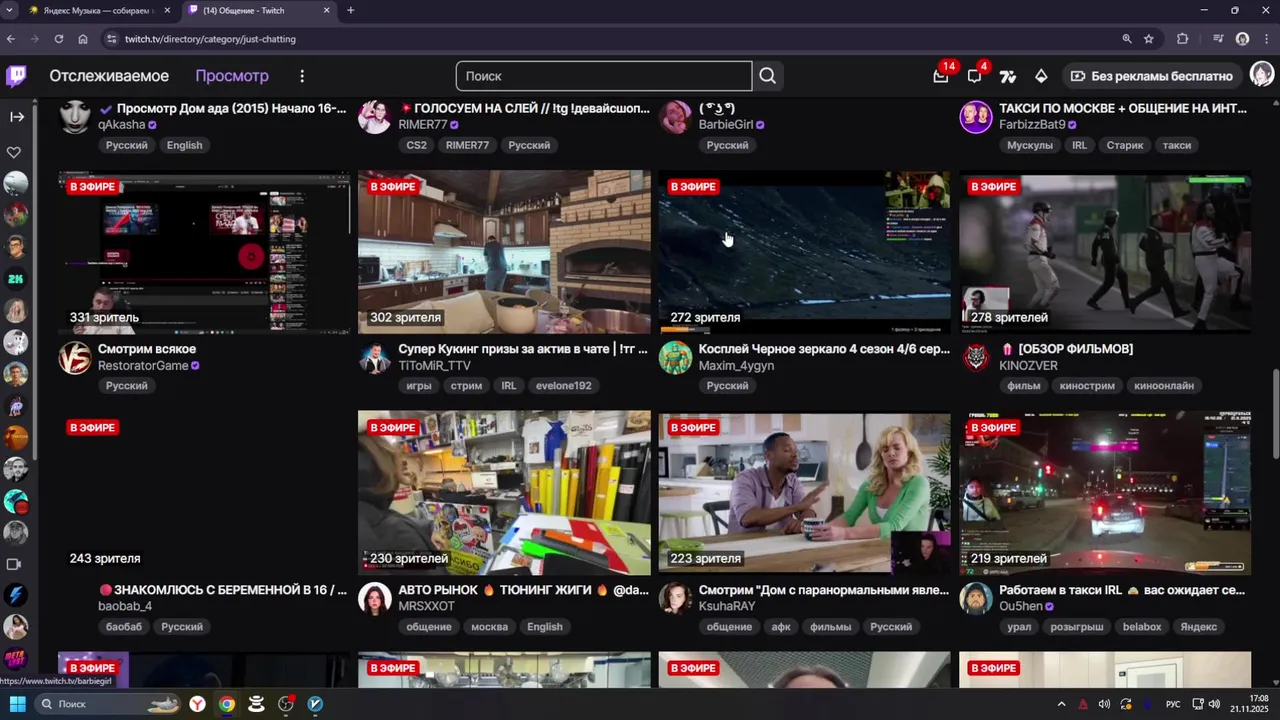Switch to Просмотр tab
The width and height of the screenshot is (1280, 720).
click(232, 76)
